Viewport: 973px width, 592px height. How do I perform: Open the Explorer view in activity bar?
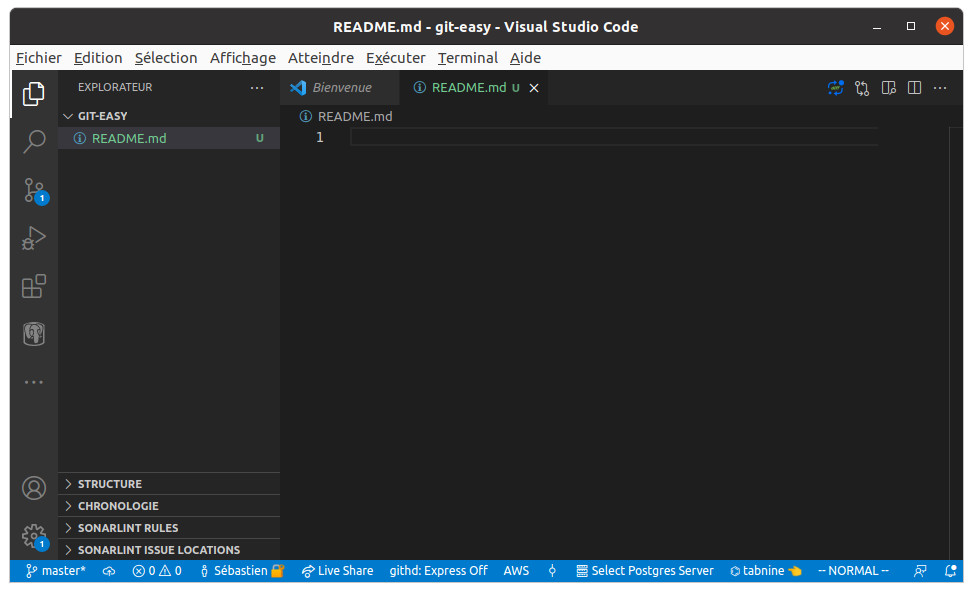click(x=34, y=94)
